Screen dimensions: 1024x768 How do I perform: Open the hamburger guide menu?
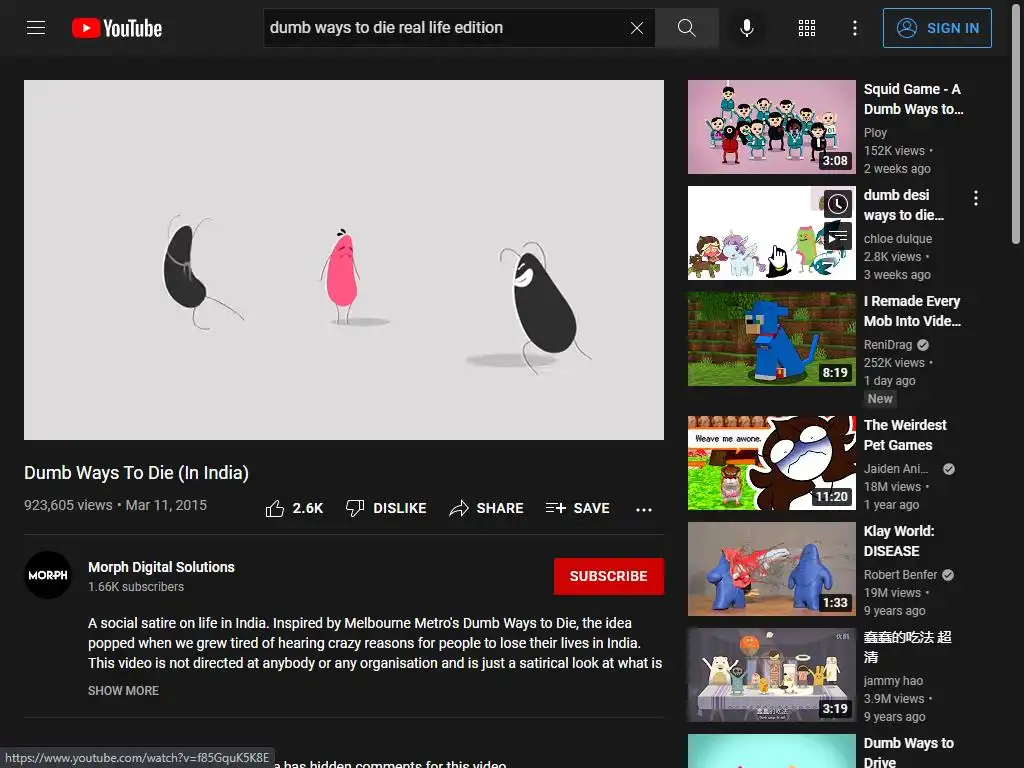click(36, 28)
